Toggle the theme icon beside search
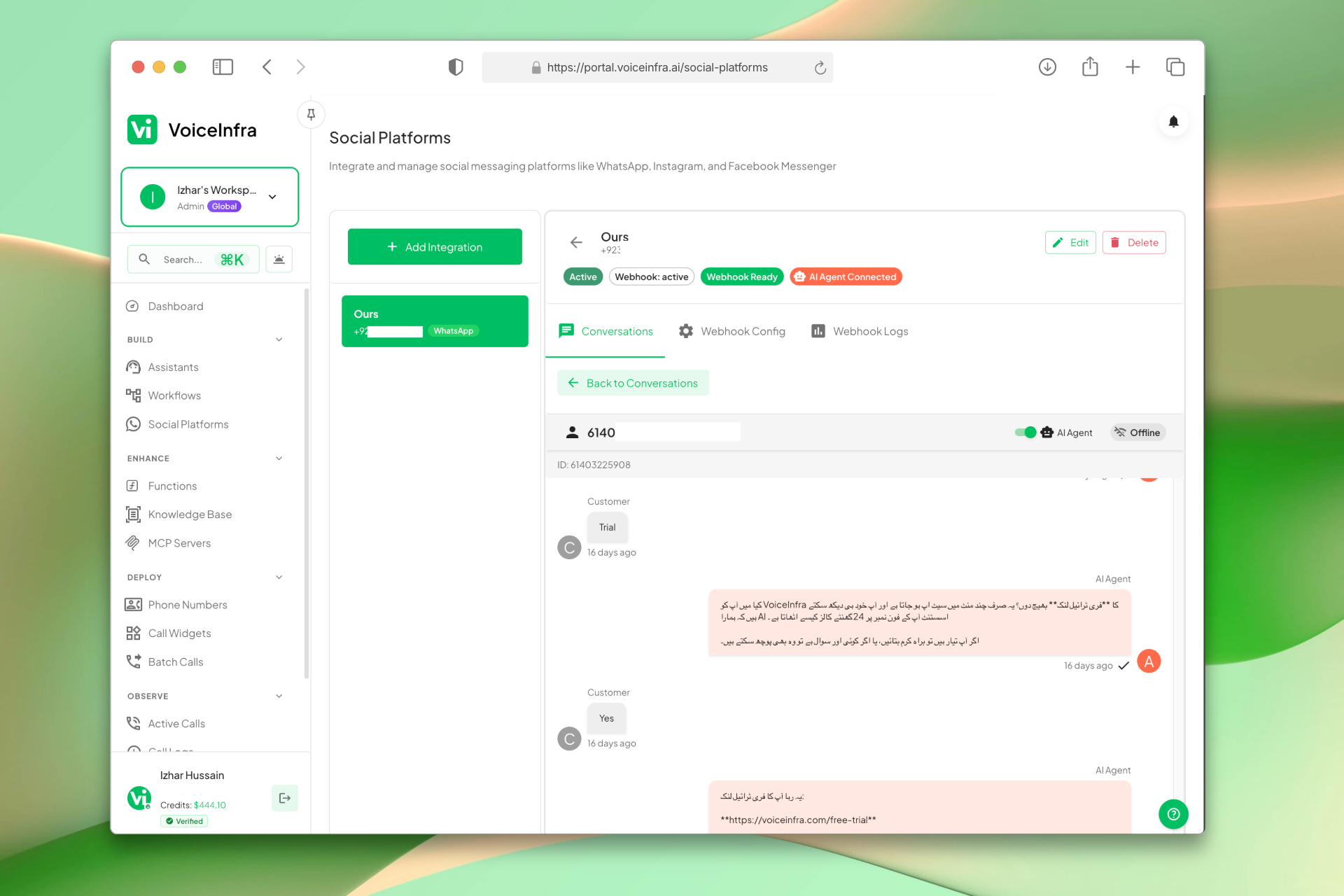Screen dimensions: 1344x896 pyautogui.click(x=279, y=260)
